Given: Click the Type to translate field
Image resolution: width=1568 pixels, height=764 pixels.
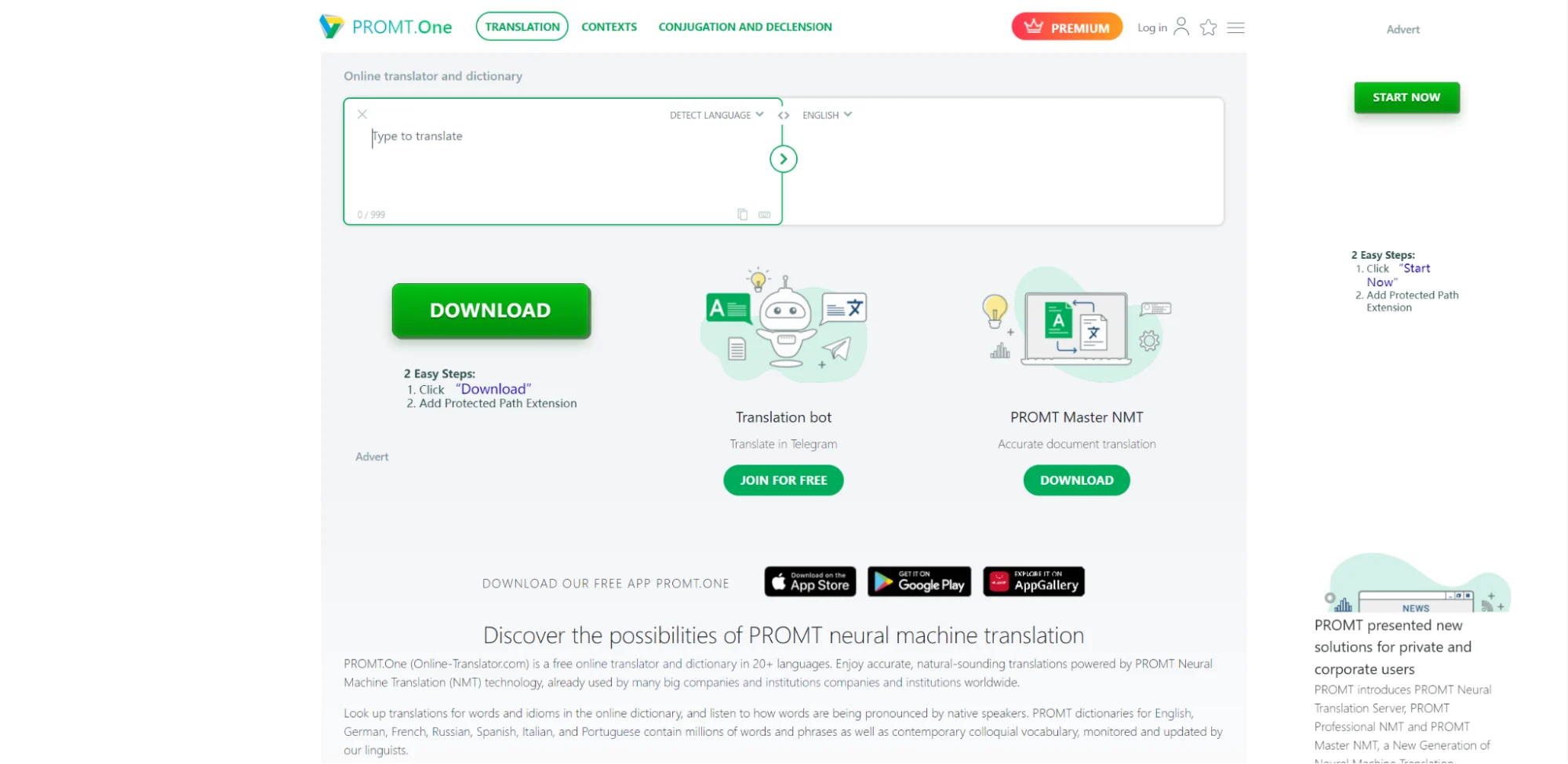Looking at the screenshot, I should point(562,165).
